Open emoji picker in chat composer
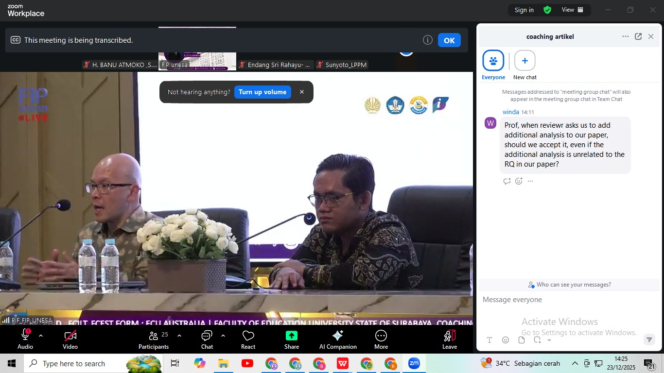Image resolution: width=664 pixels, height=373 pixels. (x=505, y=340)
